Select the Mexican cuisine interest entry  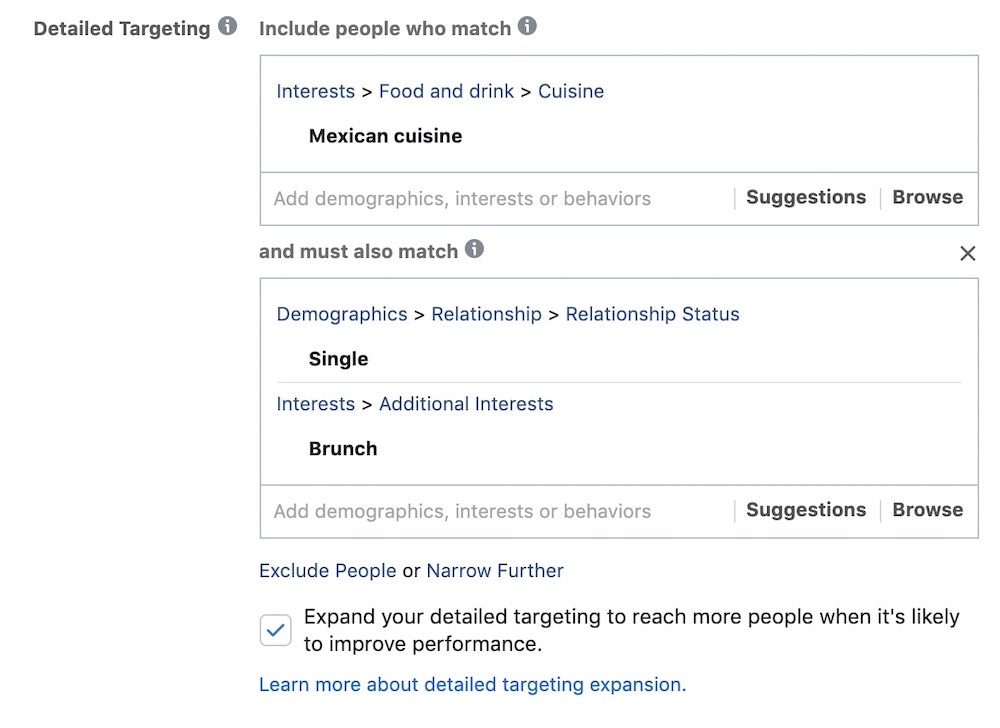coord(385,136)
